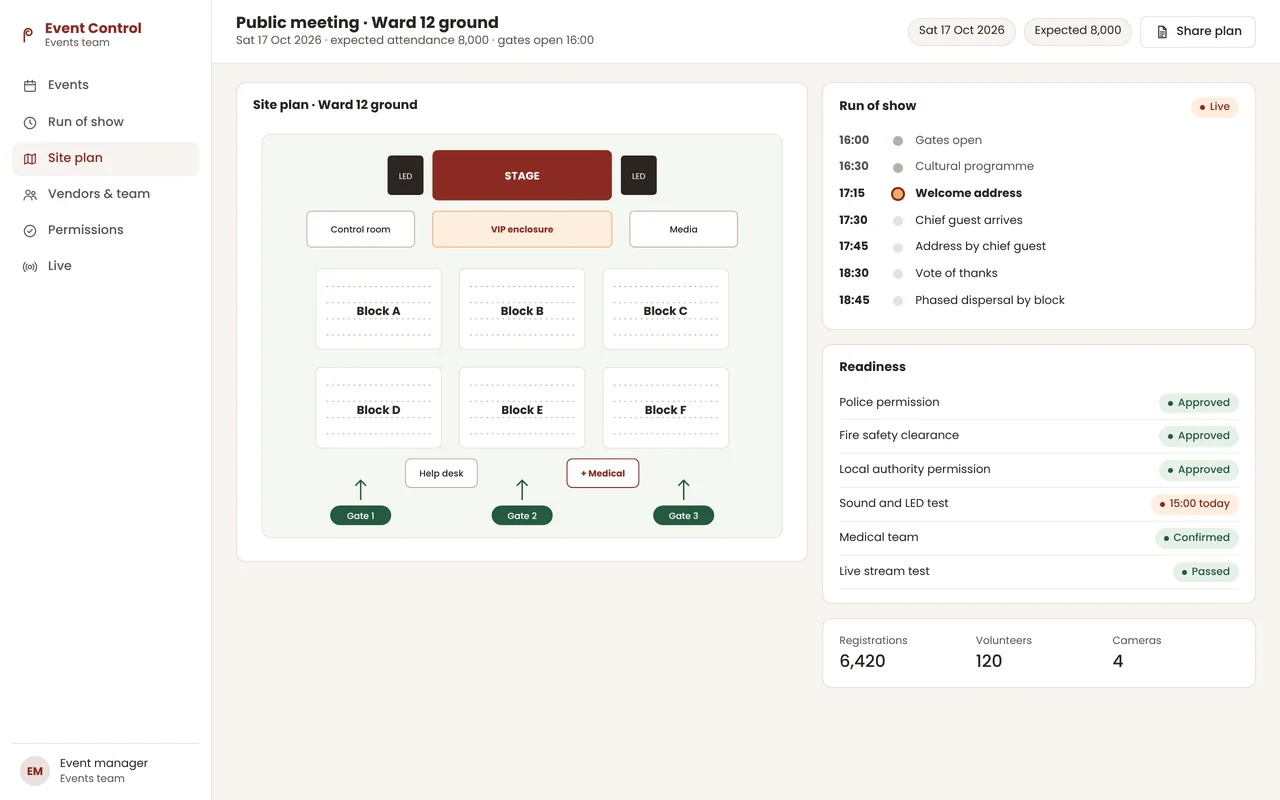
Task: Click the arrow above Gate 1
Action: (x=361, y=489)
